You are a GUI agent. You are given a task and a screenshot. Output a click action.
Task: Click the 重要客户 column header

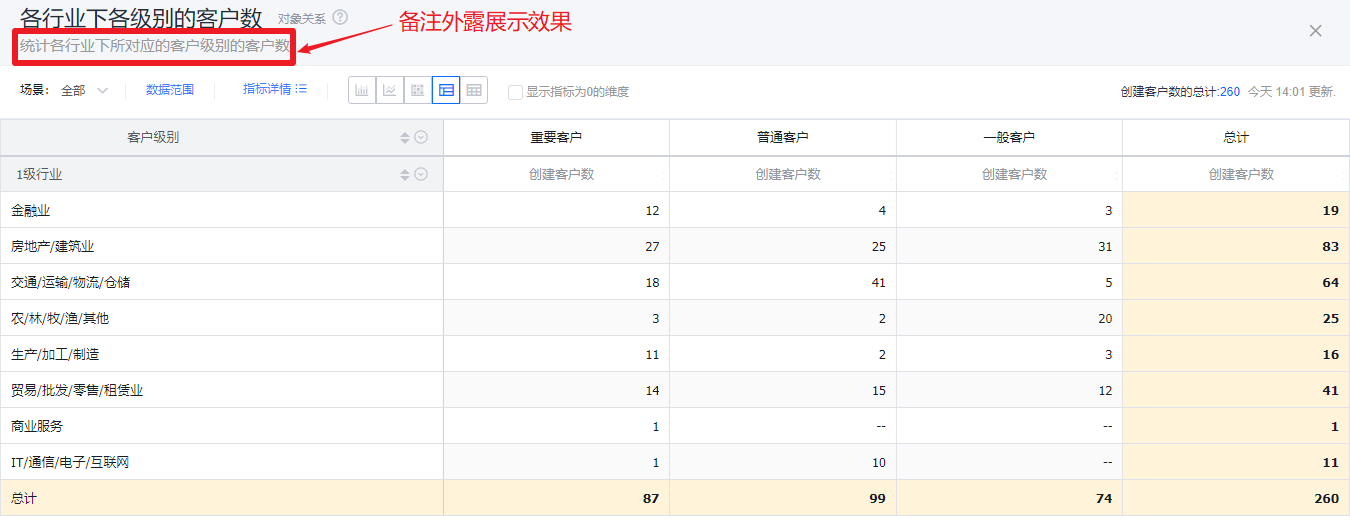click(556, 138)
